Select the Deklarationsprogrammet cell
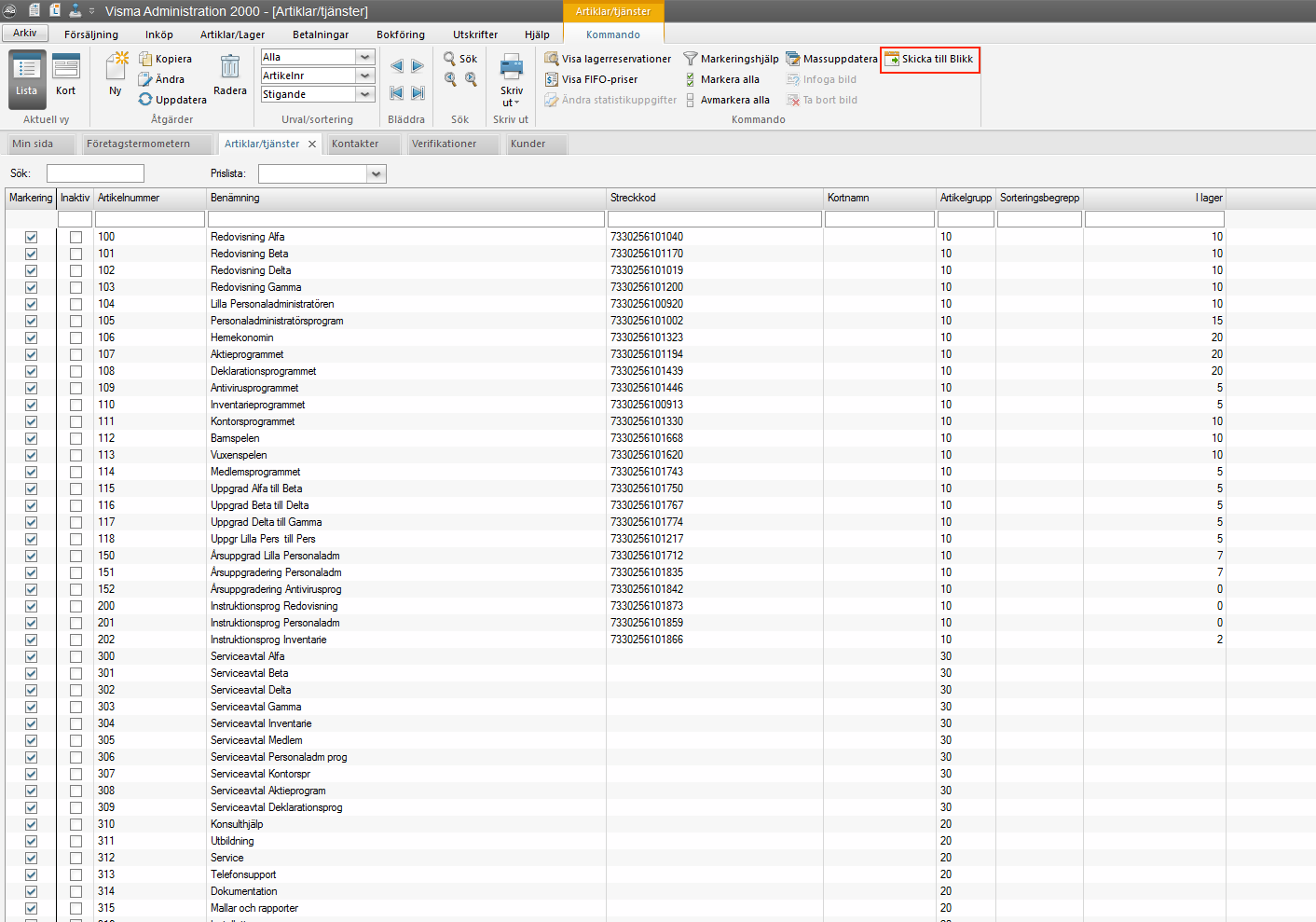This screenshot has width=1316, height=922. (x=406, y=371)
